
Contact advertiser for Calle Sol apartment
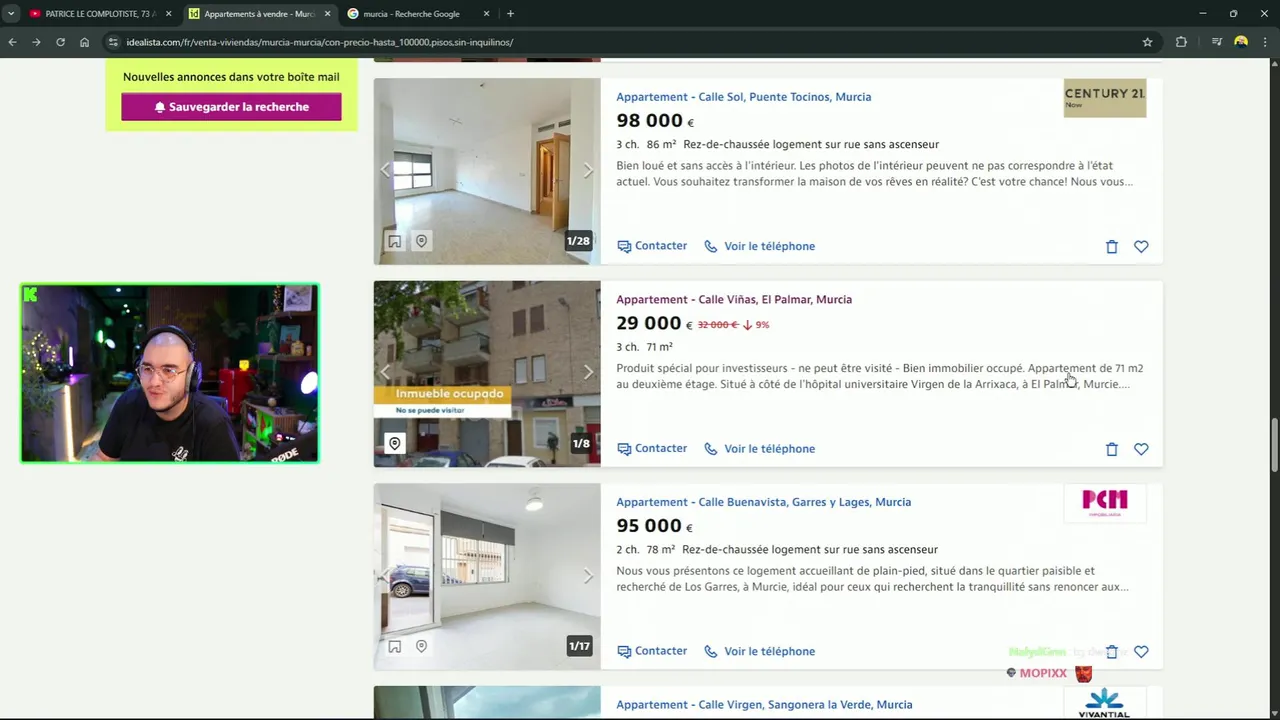pyautogui.click(x=652, y=246)
